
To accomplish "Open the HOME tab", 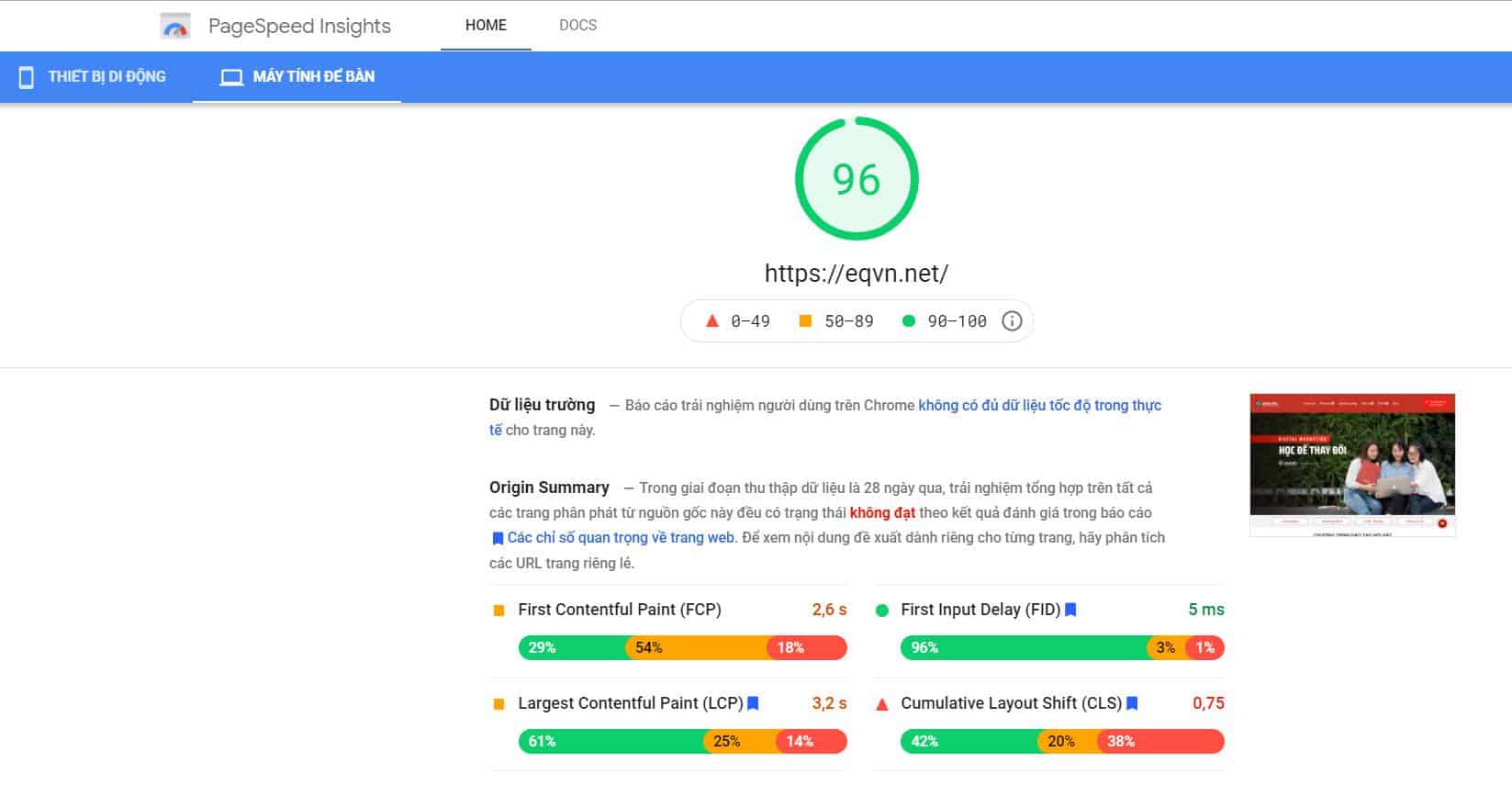I will 486,26.
